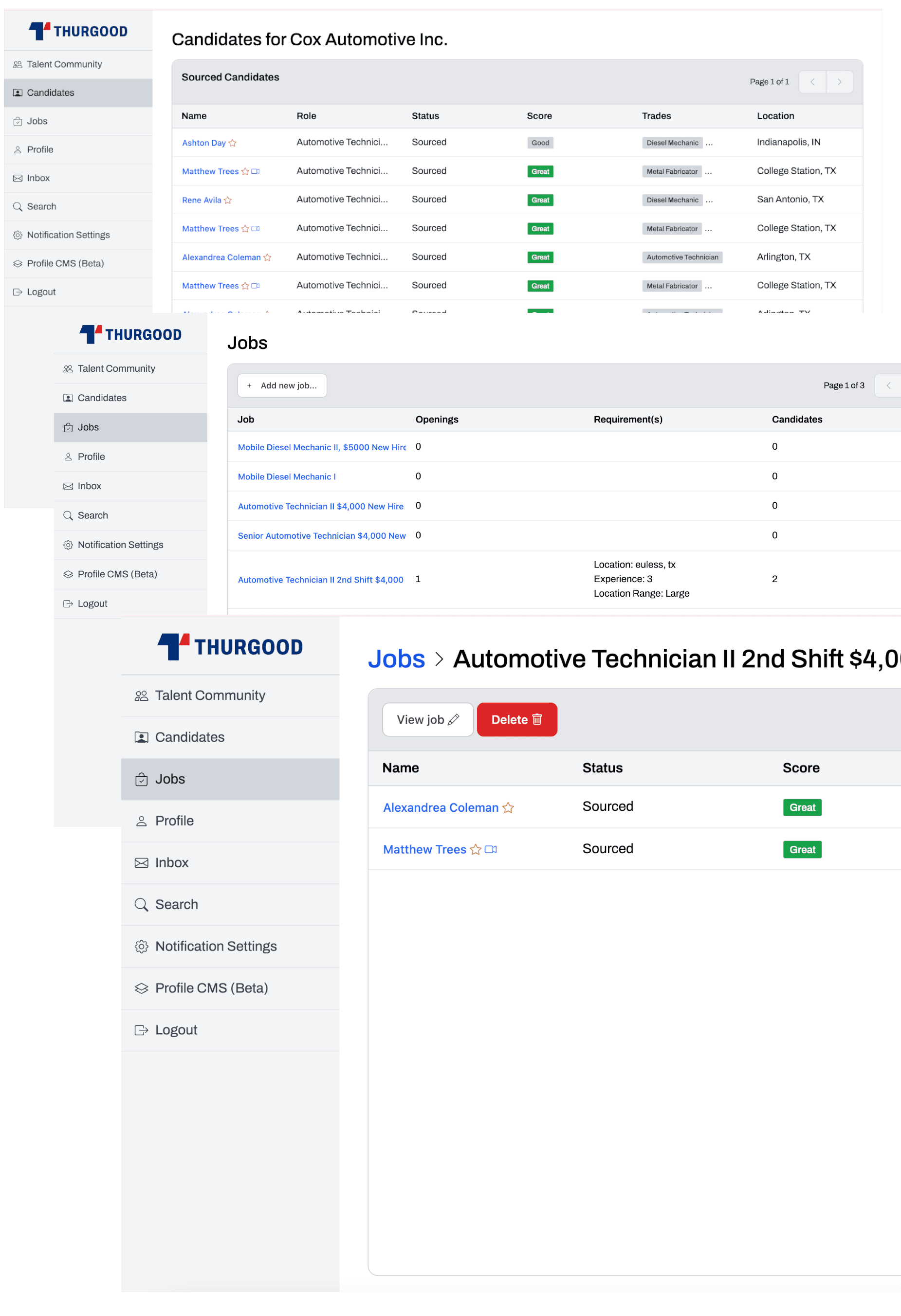The width and height of the screenshot is (901, 1316).
Task: Go to next page of Sourced Candidates
Action: click(839, 82)
